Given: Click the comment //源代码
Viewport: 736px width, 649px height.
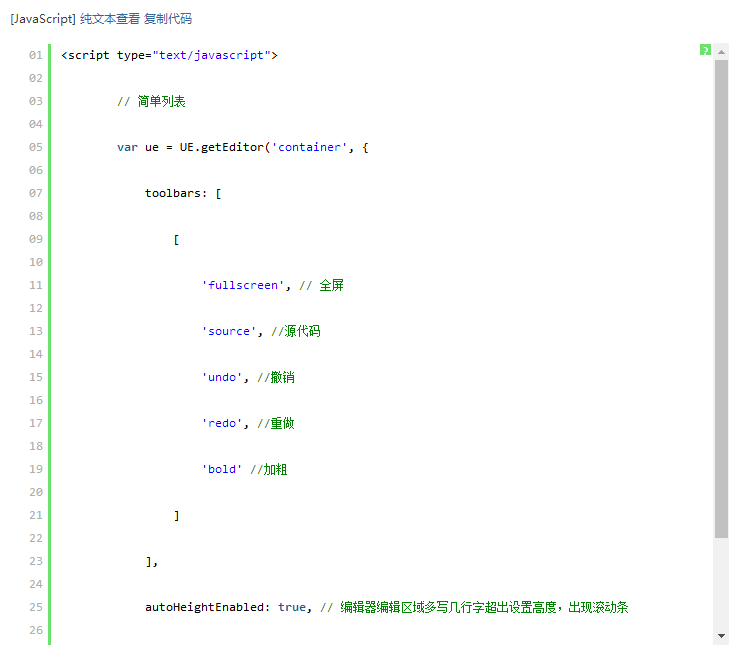Looking at the screenshot, I should [296, 331].
